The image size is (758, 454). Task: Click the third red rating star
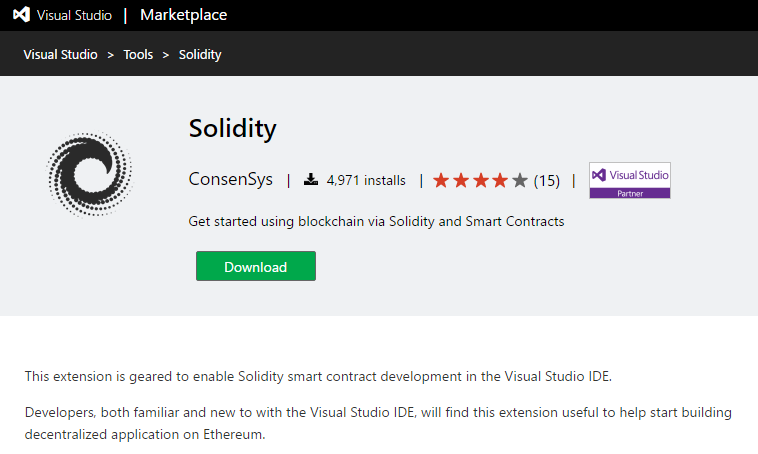click(481, 181)
